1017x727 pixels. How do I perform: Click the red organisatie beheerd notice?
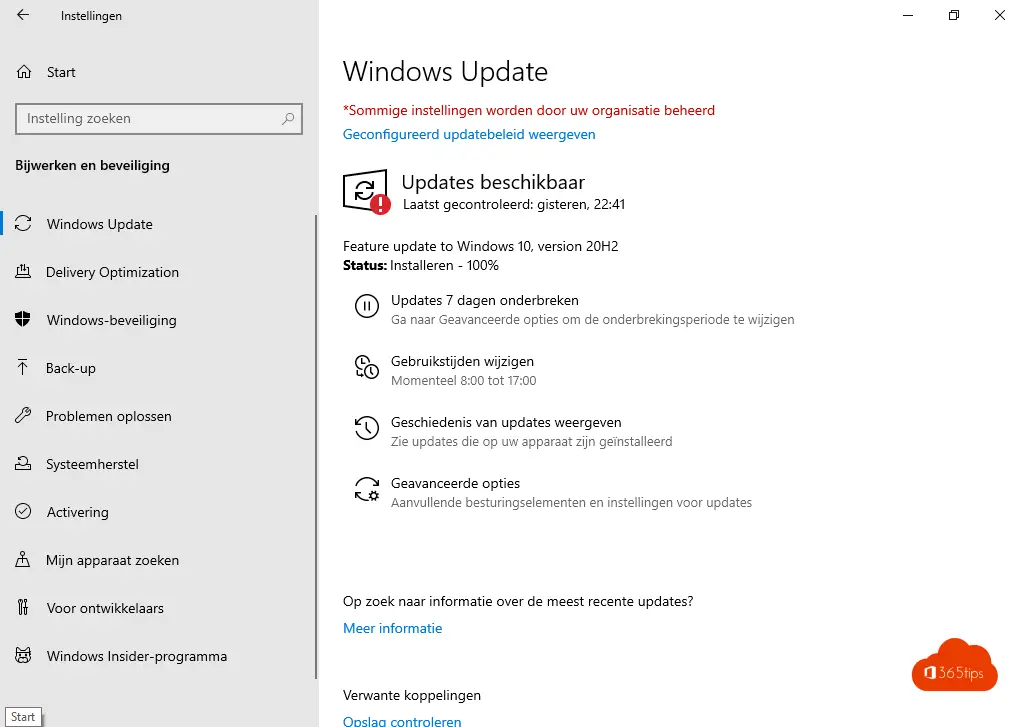coord(529,110)
